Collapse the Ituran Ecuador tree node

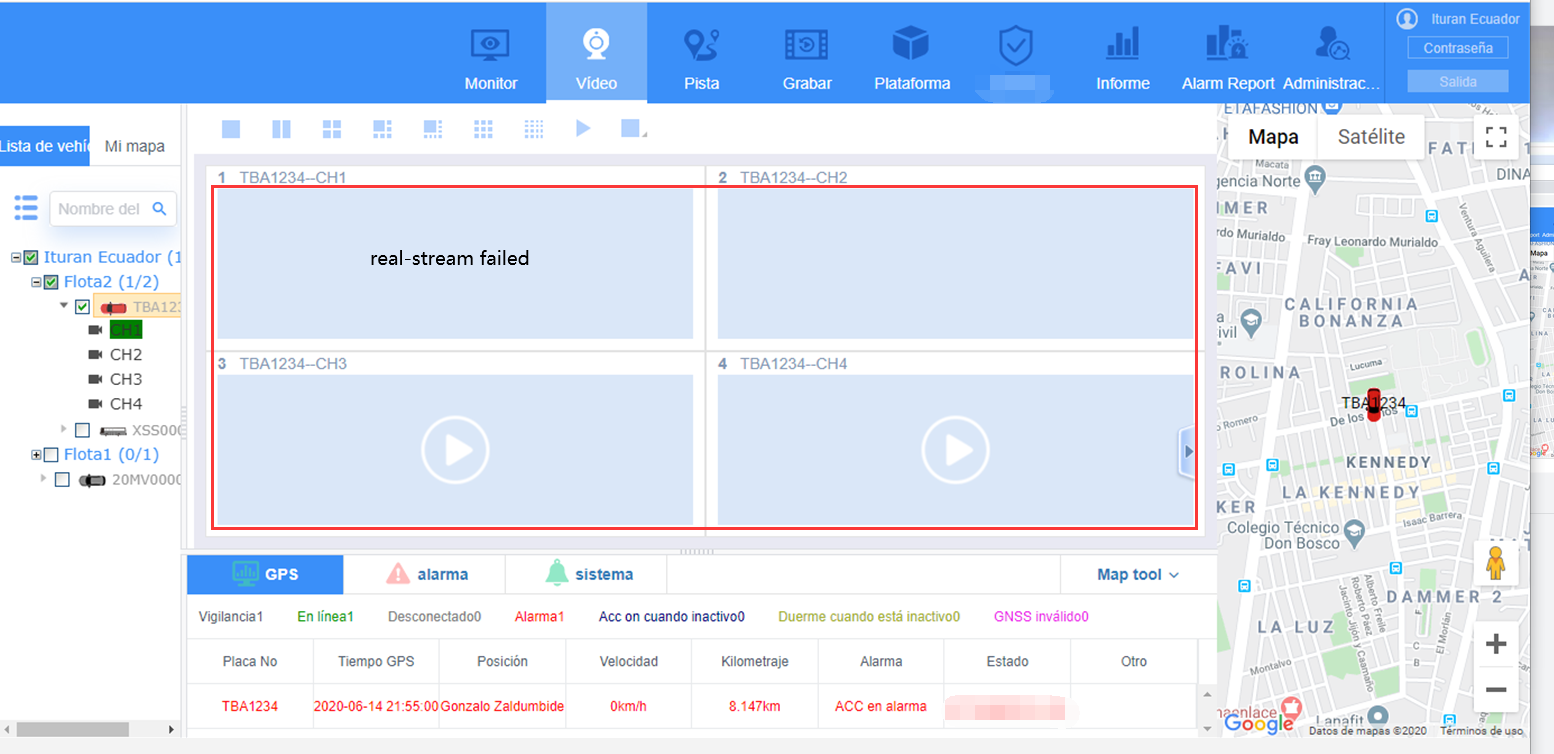(16, 258)
